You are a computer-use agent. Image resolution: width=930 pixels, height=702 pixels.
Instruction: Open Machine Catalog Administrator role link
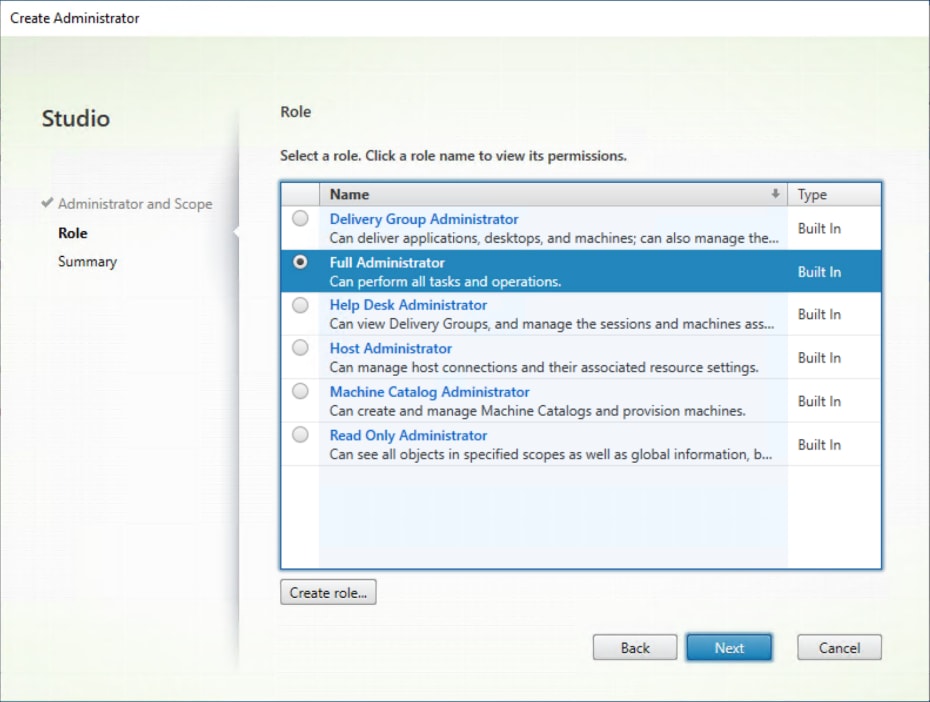coord(429,392)
